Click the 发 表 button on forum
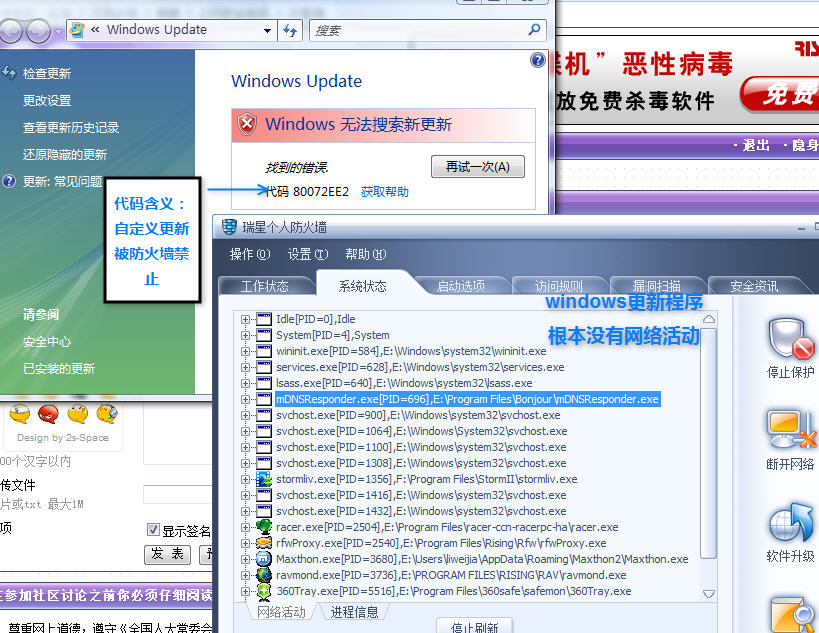Image resolution: width=819 pixels, height=633 pixels. click(168, 554)
